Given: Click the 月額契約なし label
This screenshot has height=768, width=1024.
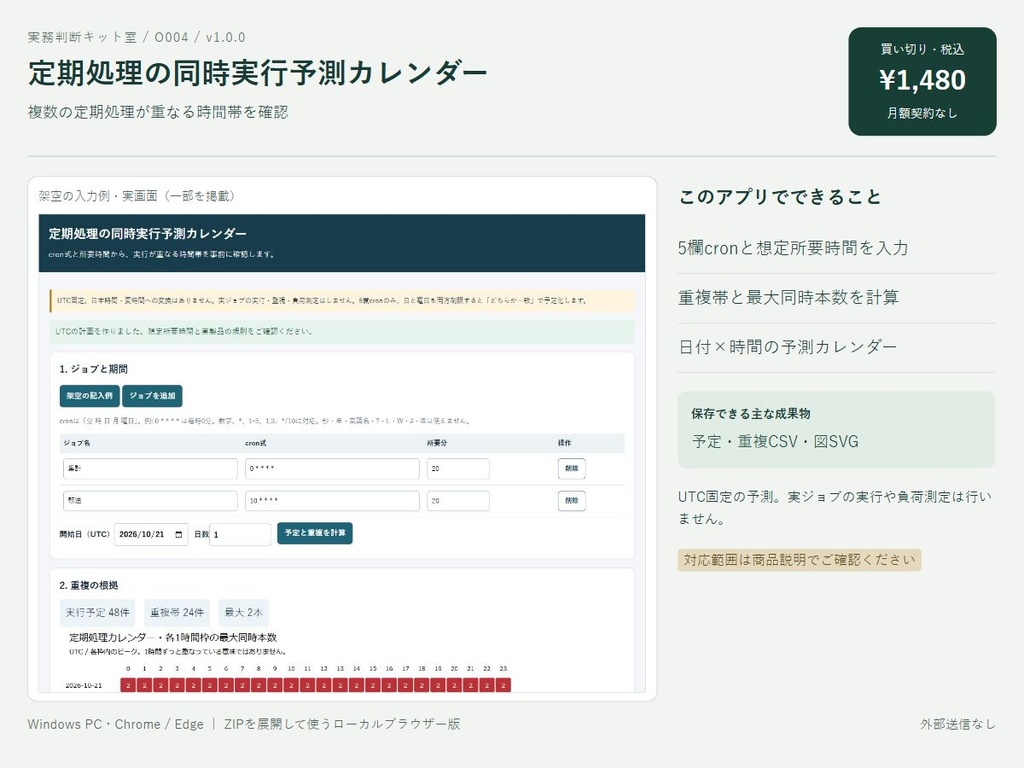Looking at the screenshot, I should pyautogui.click(x=922, y=113).
